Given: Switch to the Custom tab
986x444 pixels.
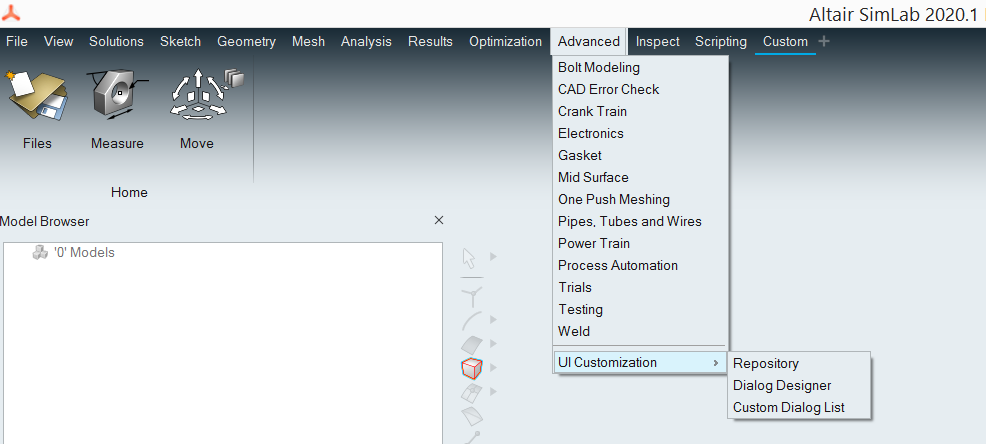Looking at the screenshot, I should 785,41.
